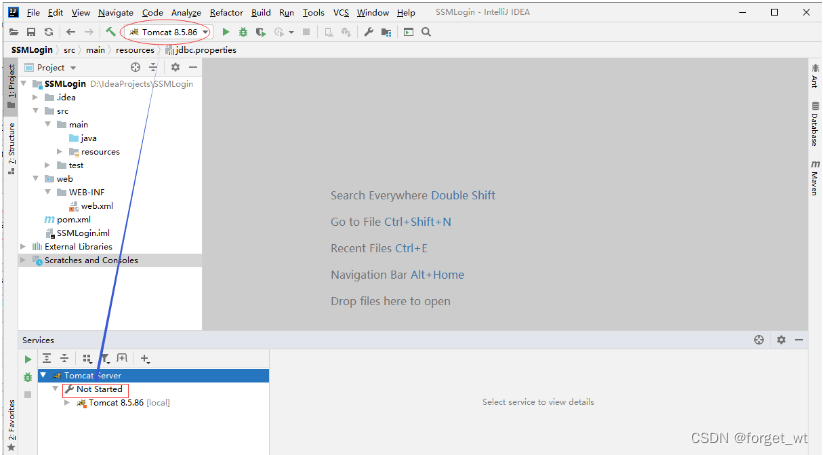Open services in new tab icon
The width and height of the screenshot is (823, 455).
point(122,358)
